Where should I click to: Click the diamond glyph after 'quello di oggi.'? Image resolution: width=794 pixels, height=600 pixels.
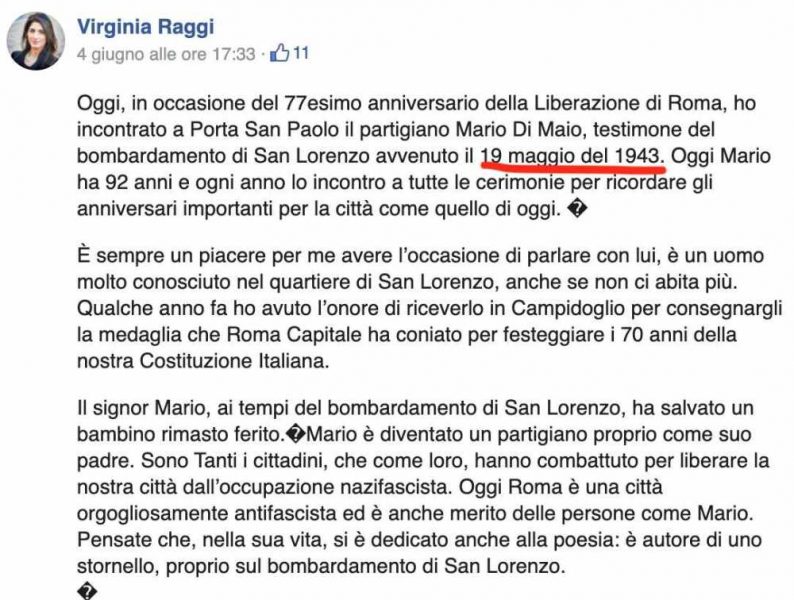click(x=578, y=209)
